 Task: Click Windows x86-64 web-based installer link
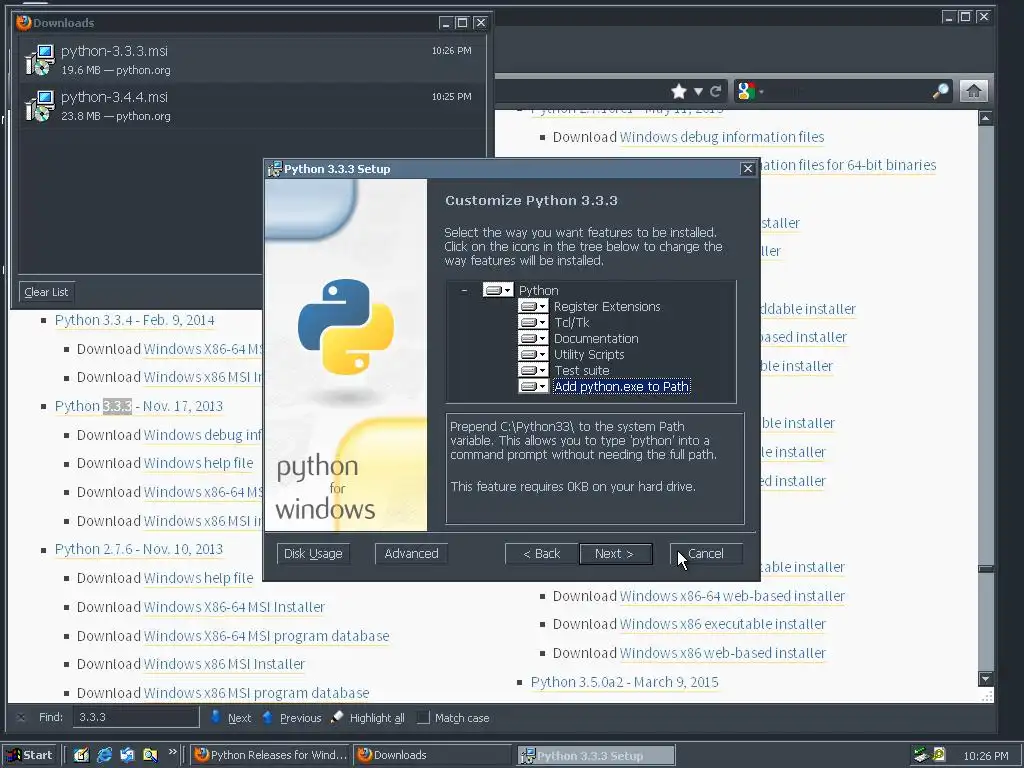click(x=732, y=596)
